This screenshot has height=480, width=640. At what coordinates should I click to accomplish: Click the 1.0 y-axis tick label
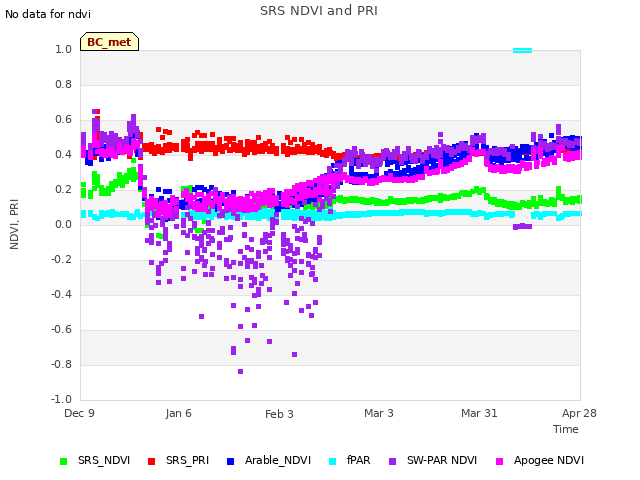tap(63, 49)
